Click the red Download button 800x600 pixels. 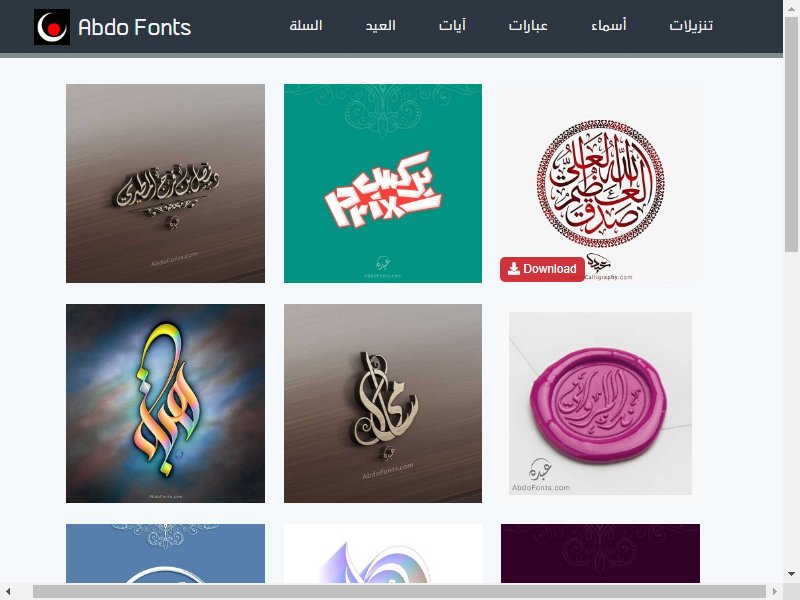pos(542,269)
